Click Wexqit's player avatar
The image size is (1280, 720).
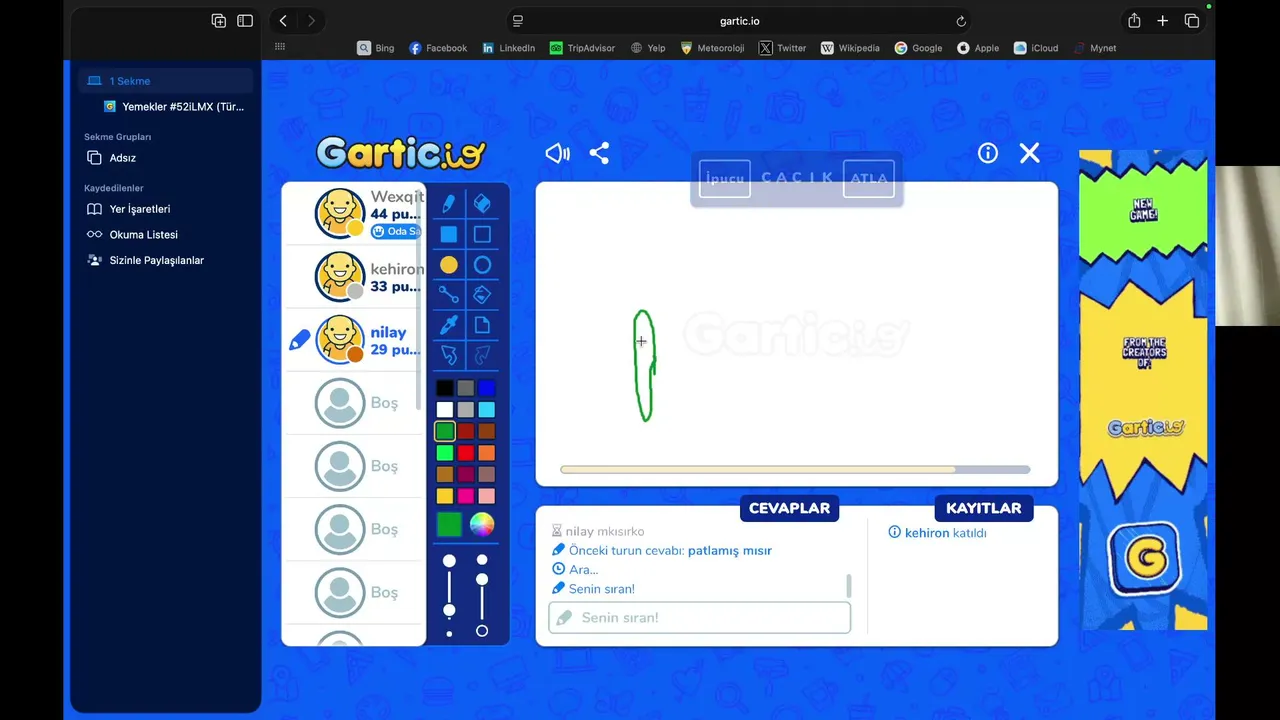(340, 212)
